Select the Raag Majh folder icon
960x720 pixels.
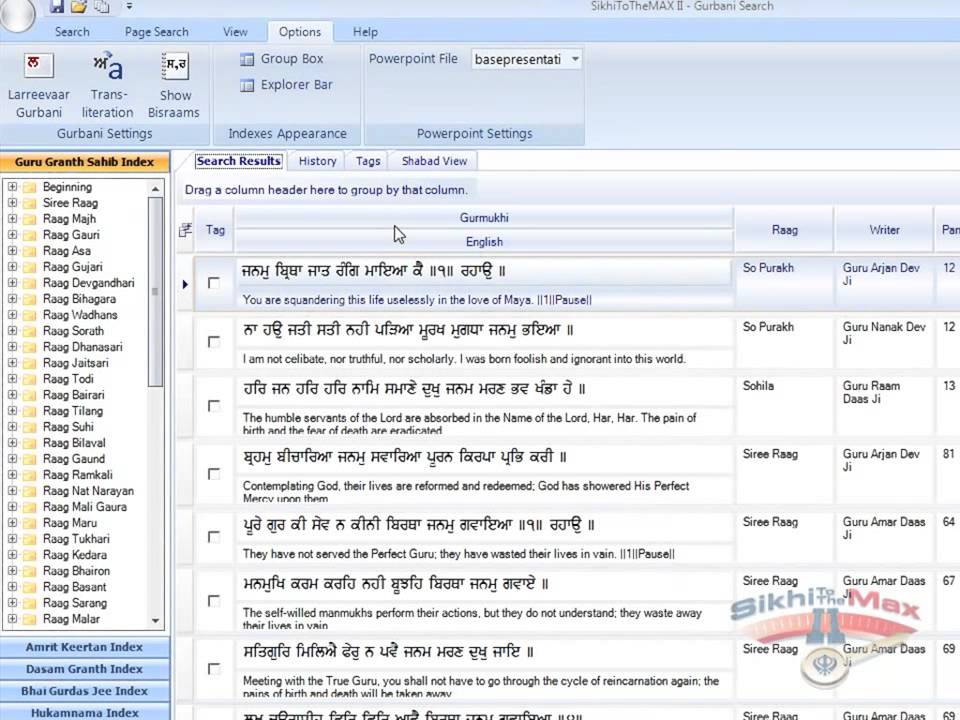29,219
